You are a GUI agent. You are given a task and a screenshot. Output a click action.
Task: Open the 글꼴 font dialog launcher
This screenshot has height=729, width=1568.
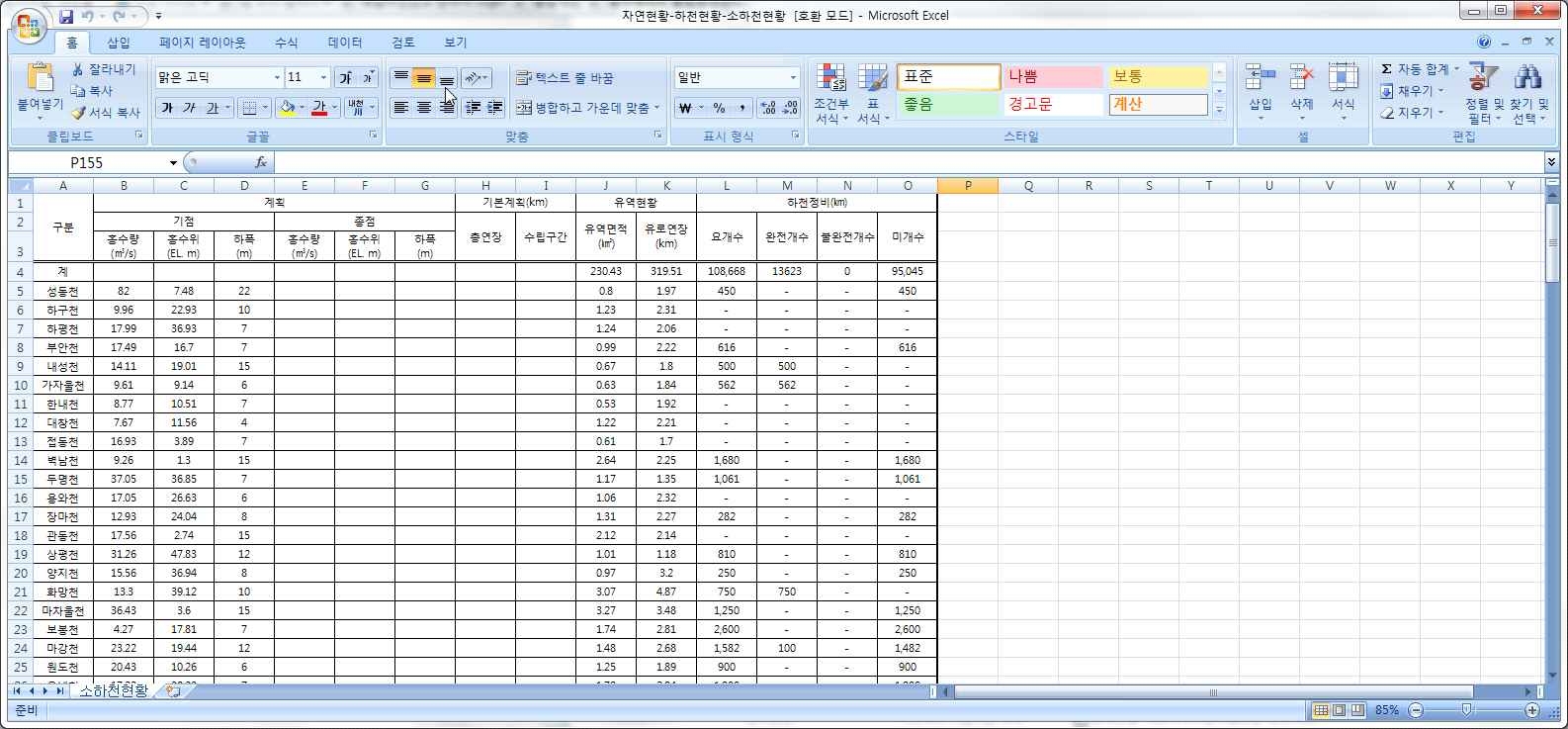coord(373,135)
